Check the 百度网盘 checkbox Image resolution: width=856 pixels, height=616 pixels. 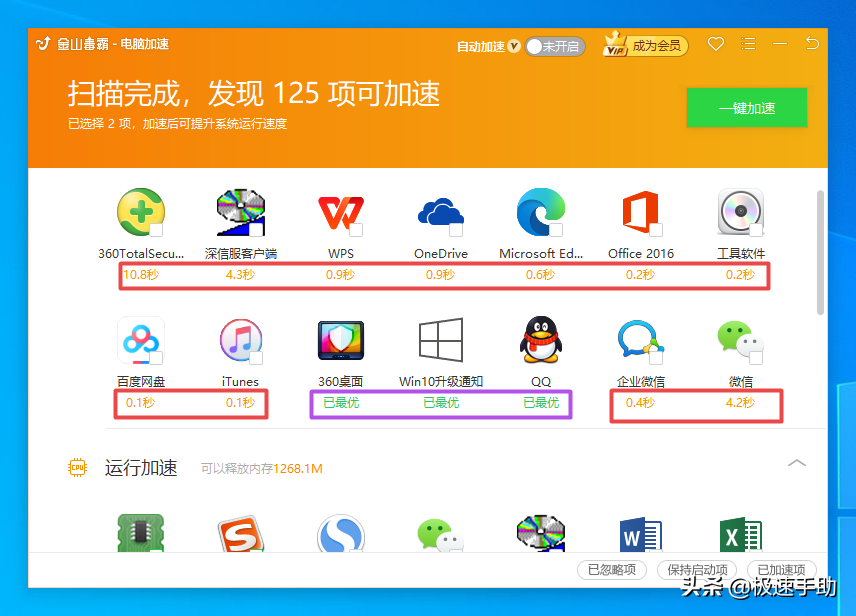coord(156,358)
